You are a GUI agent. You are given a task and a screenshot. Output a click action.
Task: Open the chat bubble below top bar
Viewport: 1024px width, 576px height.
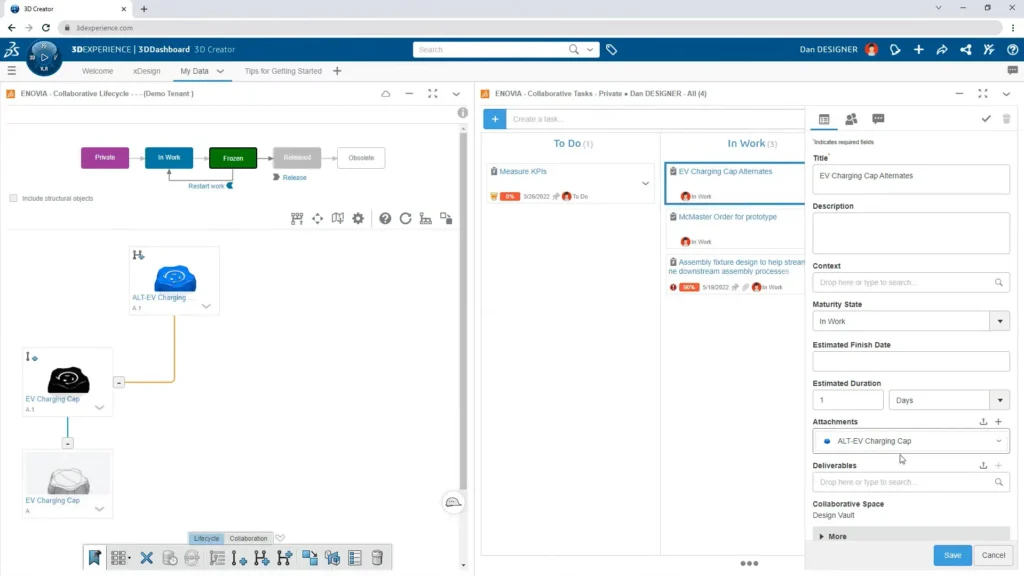1012,71
